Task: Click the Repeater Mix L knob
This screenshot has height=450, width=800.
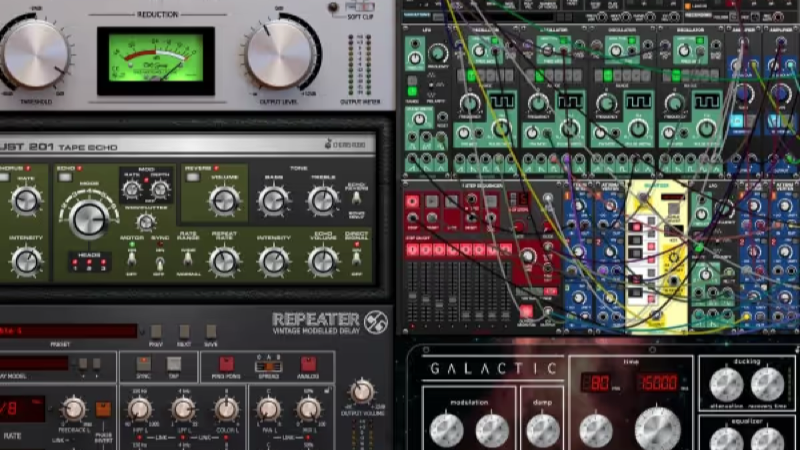Action: click(308, 409)
